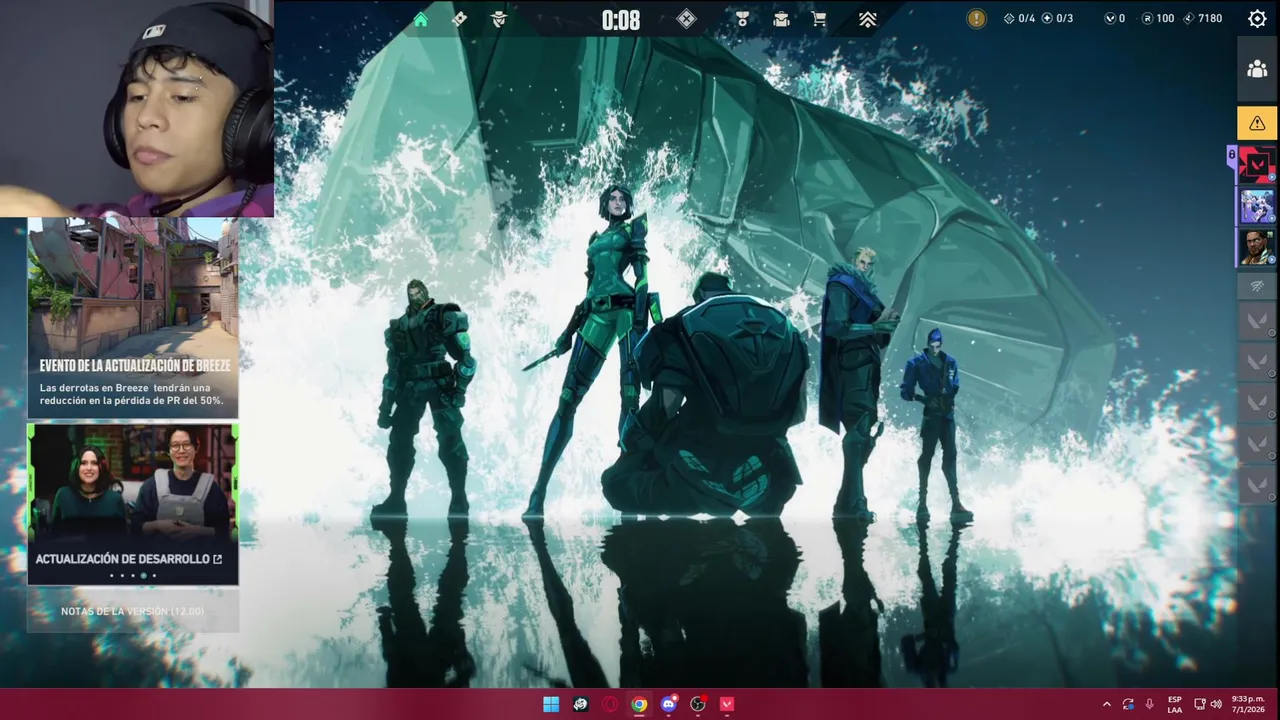Open the Collection briefcase icon
The height and width of the screenshot is (720, 1280).
click(x=781, y=19)
